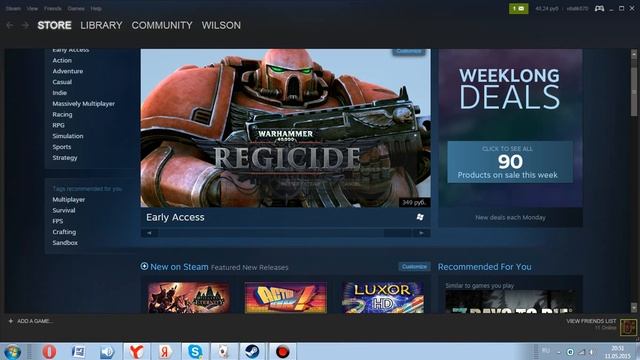This screenshot has width=640, height=360.
Task: Open the red Я Yandex taskbar icon
Action: pos(165,351)
